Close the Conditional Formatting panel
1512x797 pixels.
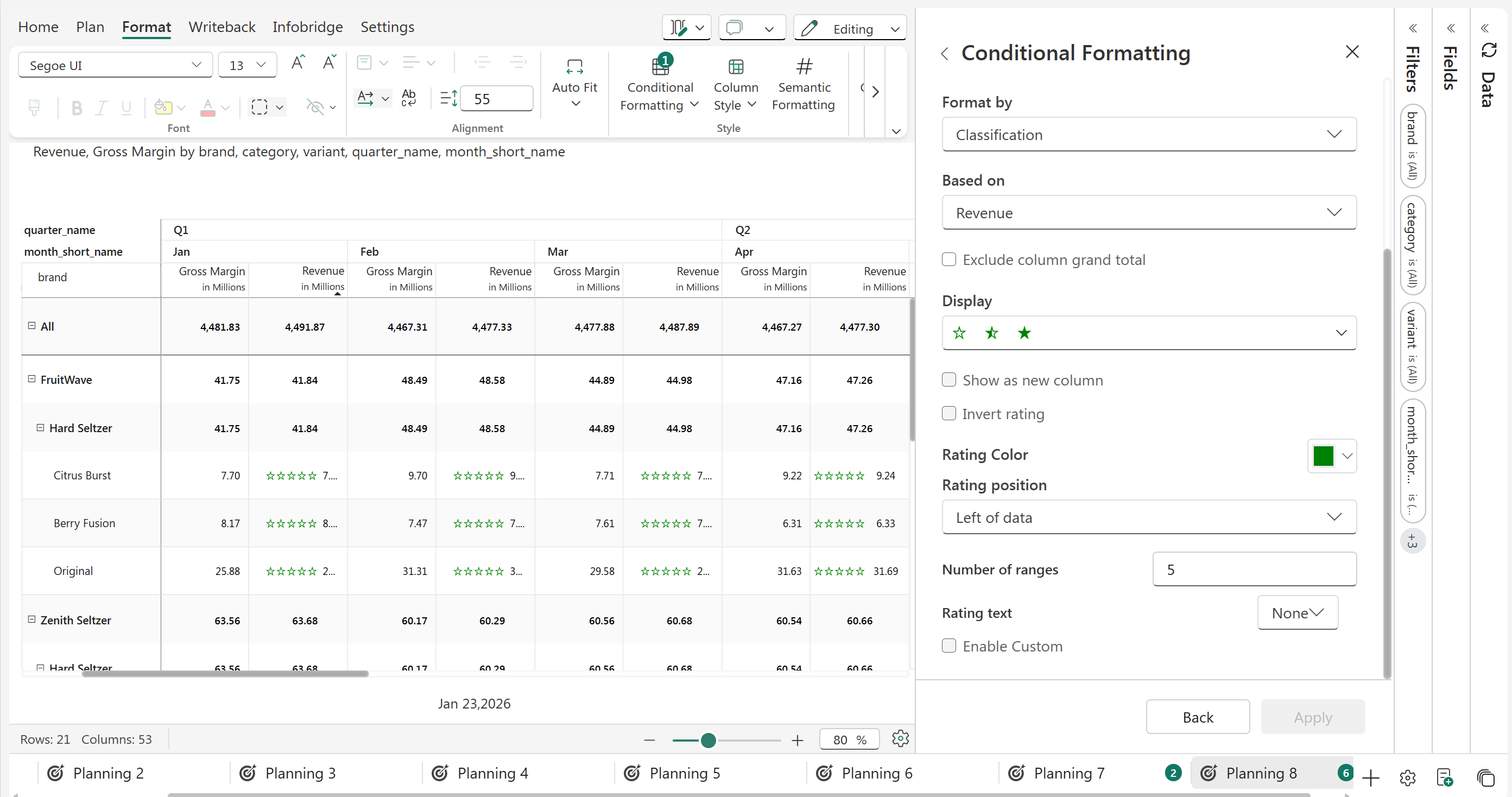pos(1352,52)
